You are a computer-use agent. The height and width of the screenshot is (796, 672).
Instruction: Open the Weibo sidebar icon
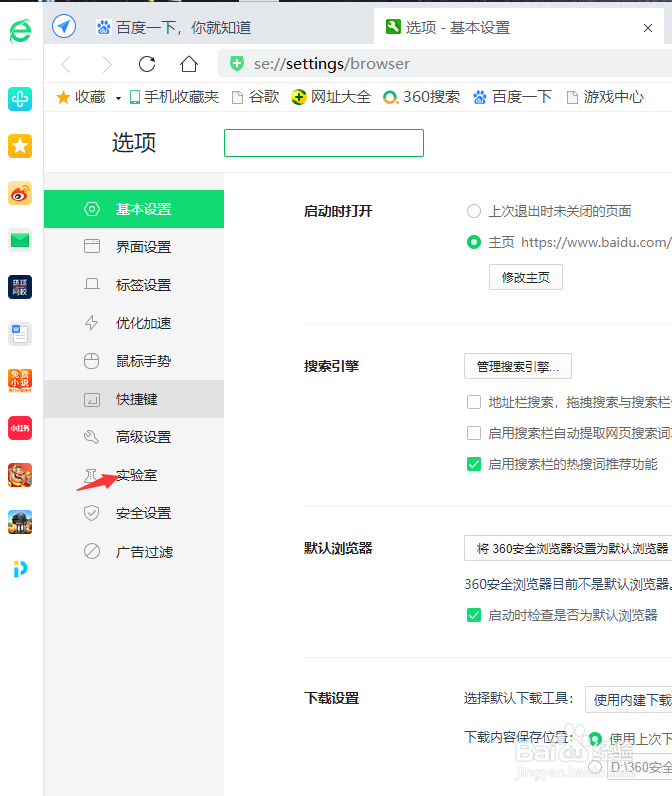pos(20,193)
